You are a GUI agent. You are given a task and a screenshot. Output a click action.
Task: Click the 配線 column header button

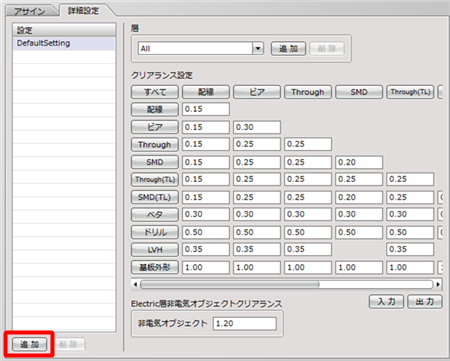coord(206,92)
